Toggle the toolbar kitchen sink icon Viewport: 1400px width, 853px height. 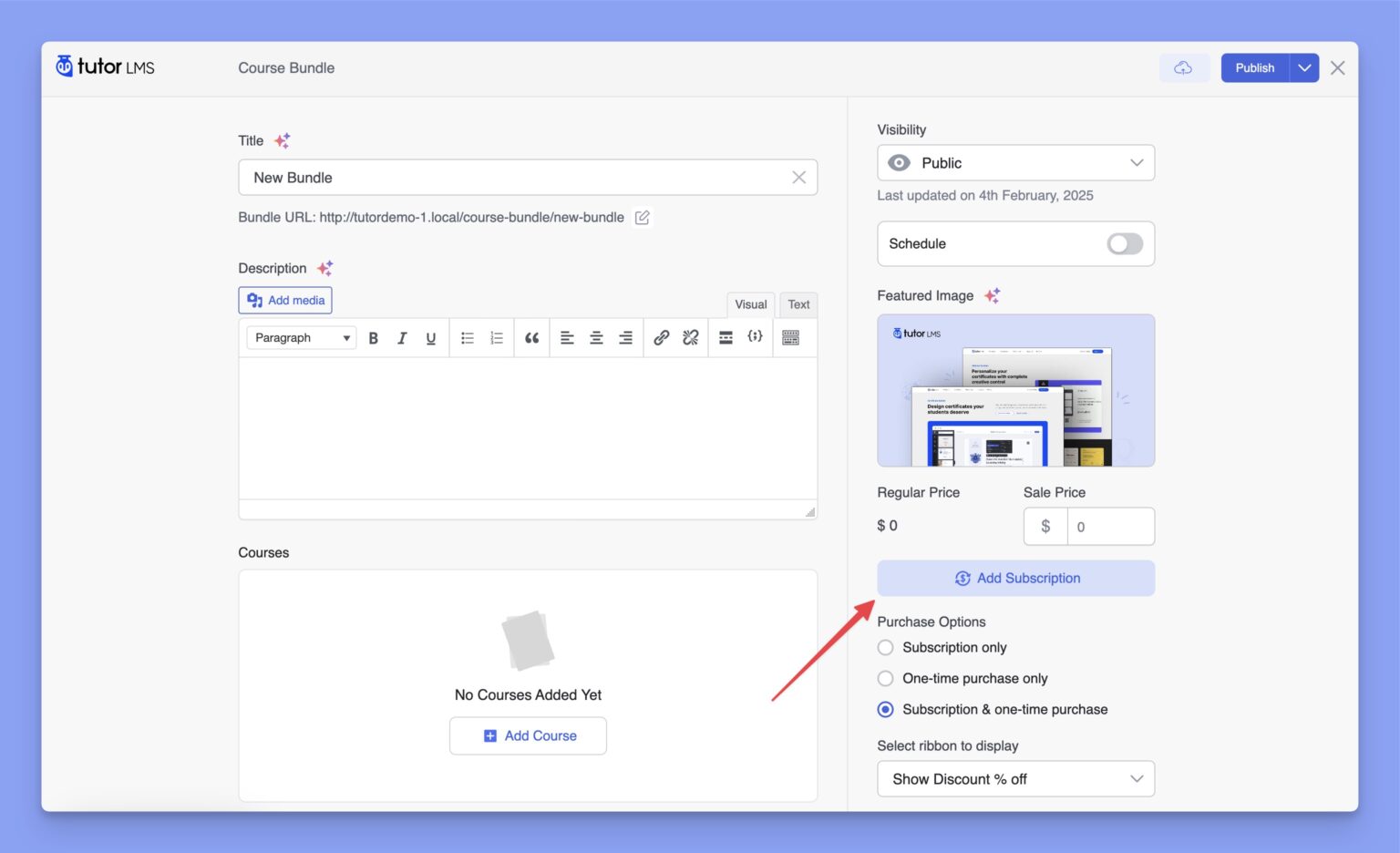point(790,338)
